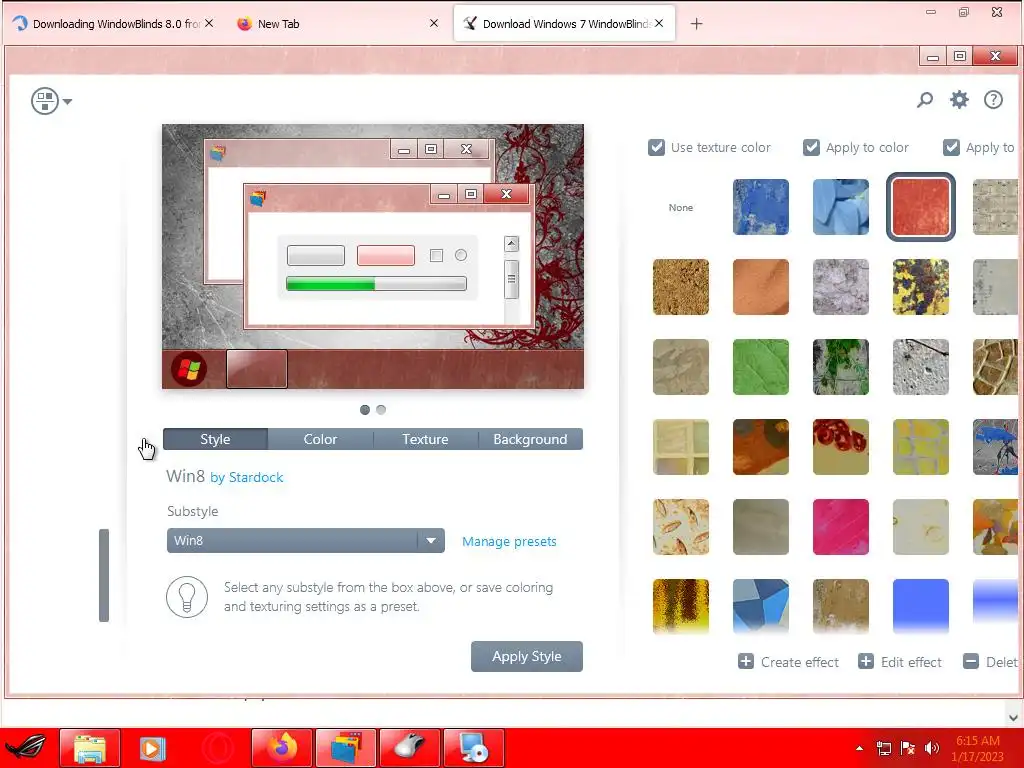Screen dimensions: 1024x768
Task: Click Edit effect button
Action: coord(900,662)
